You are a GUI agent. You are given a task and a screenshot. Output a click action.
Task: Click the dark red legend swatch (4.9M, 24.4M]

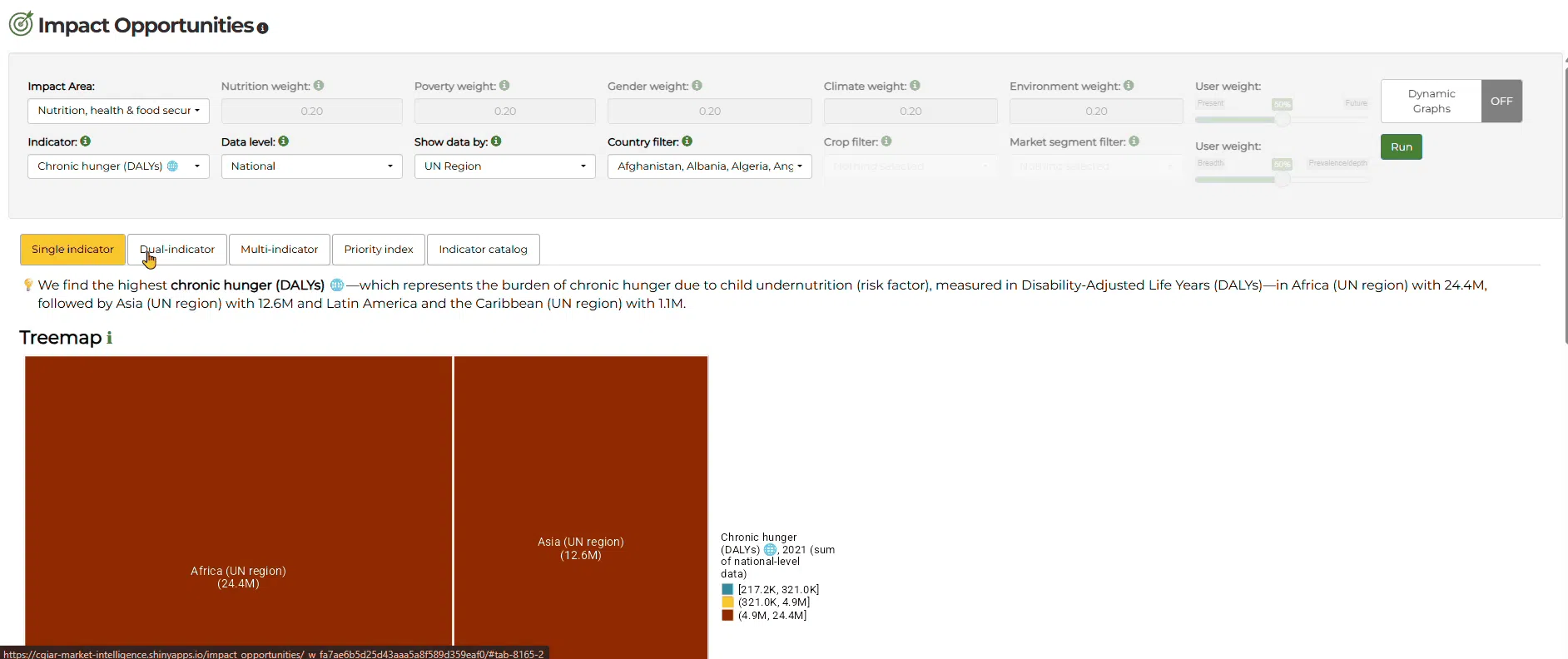727,616
